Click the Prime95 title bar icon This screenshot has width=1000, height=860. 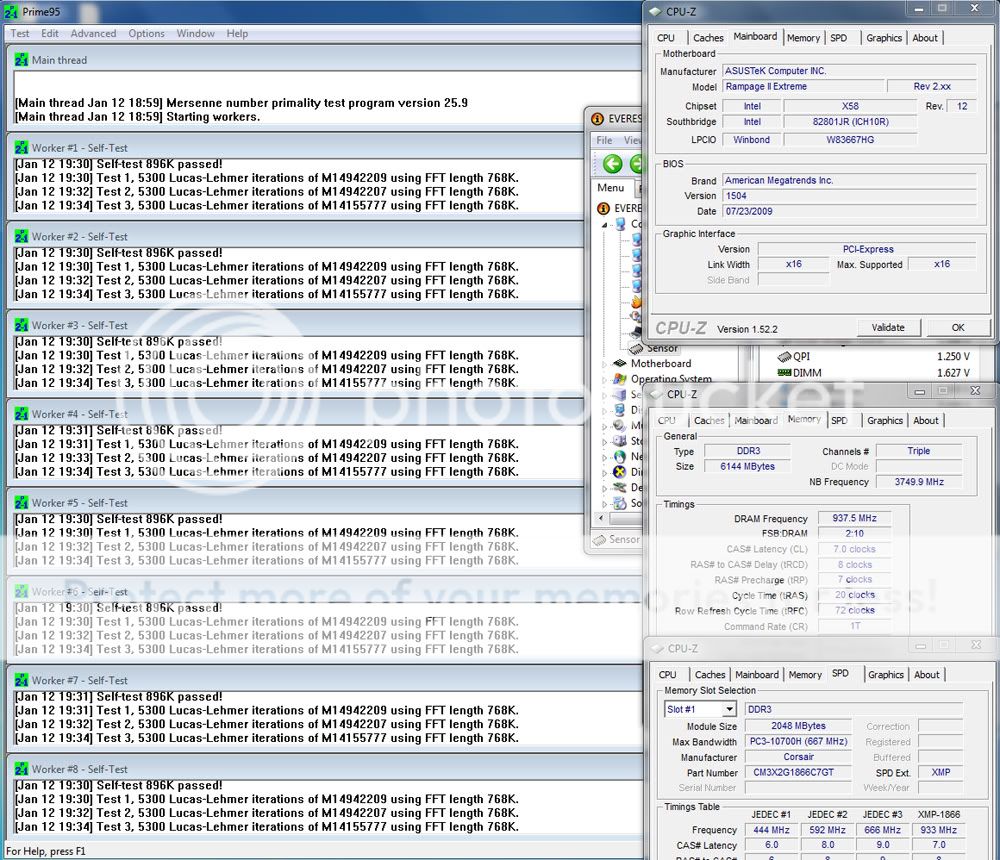(11, 11)
